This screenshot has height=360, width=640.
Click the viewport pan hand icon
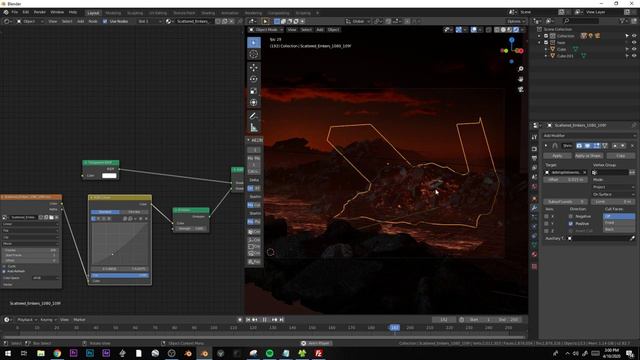520,79
